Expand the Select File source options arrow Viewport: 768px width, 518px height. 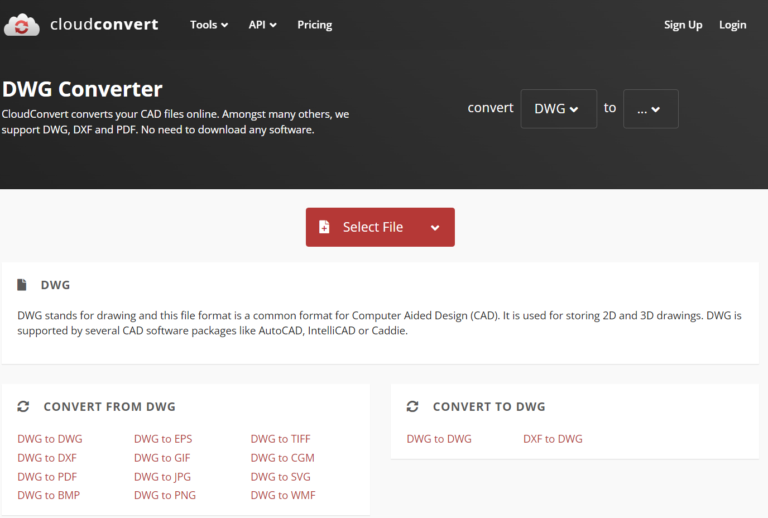click(435, 227)
